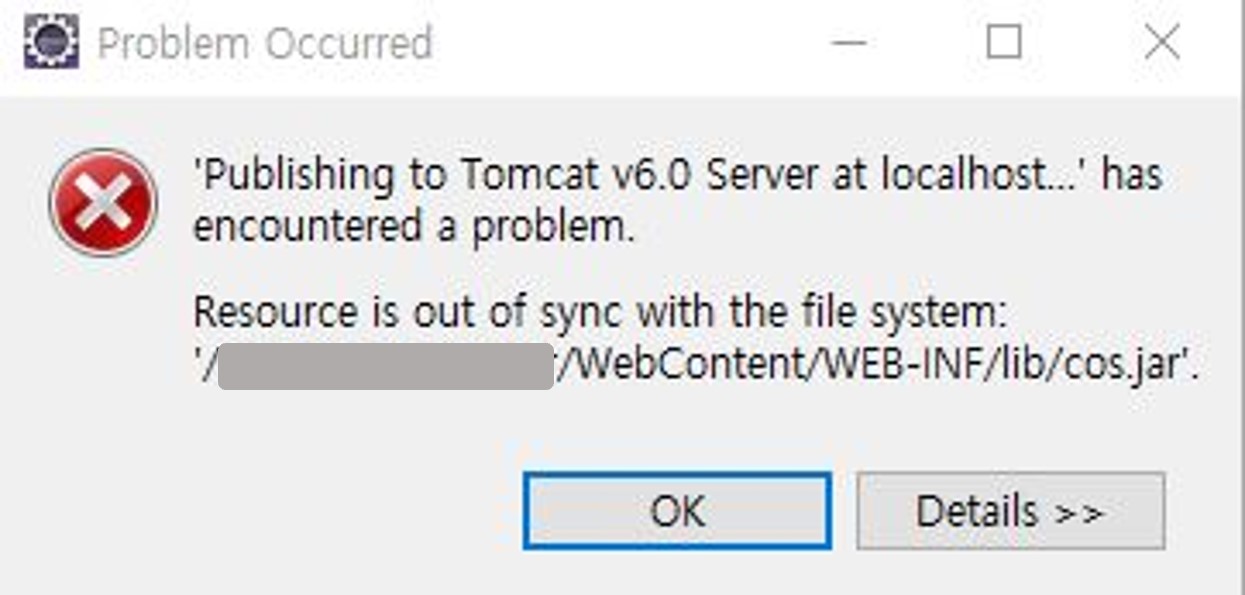Click the white cross inside the error badge

click(x=103, y=203)
